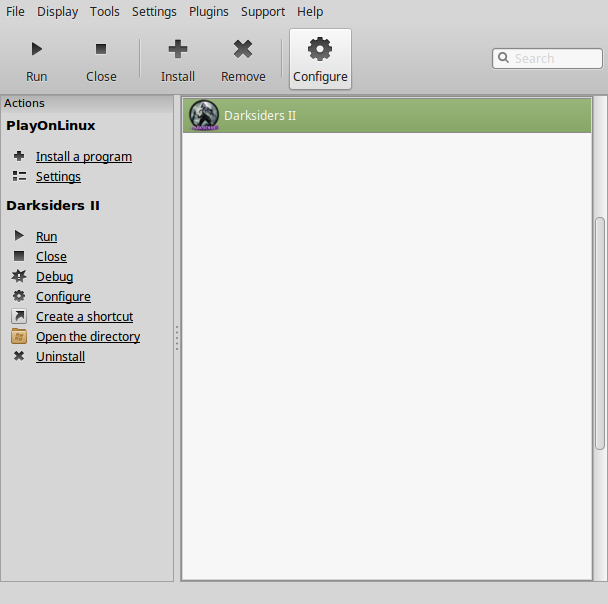This screenshot has width=608, height=604.
Task: Open the Support menu
Action: [x=263, y=12]
